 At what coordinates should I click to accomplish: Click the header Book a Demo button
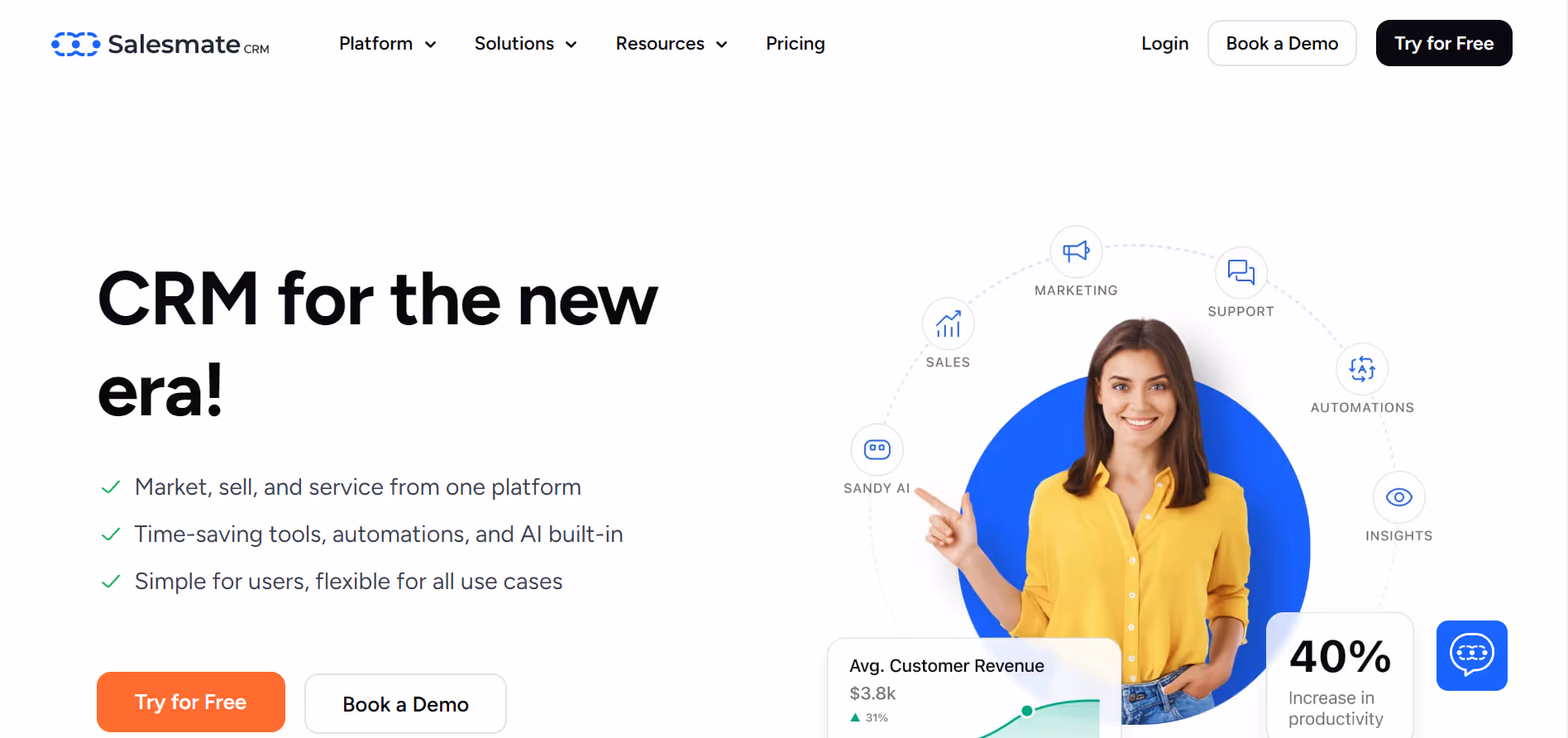(1282, 43)
